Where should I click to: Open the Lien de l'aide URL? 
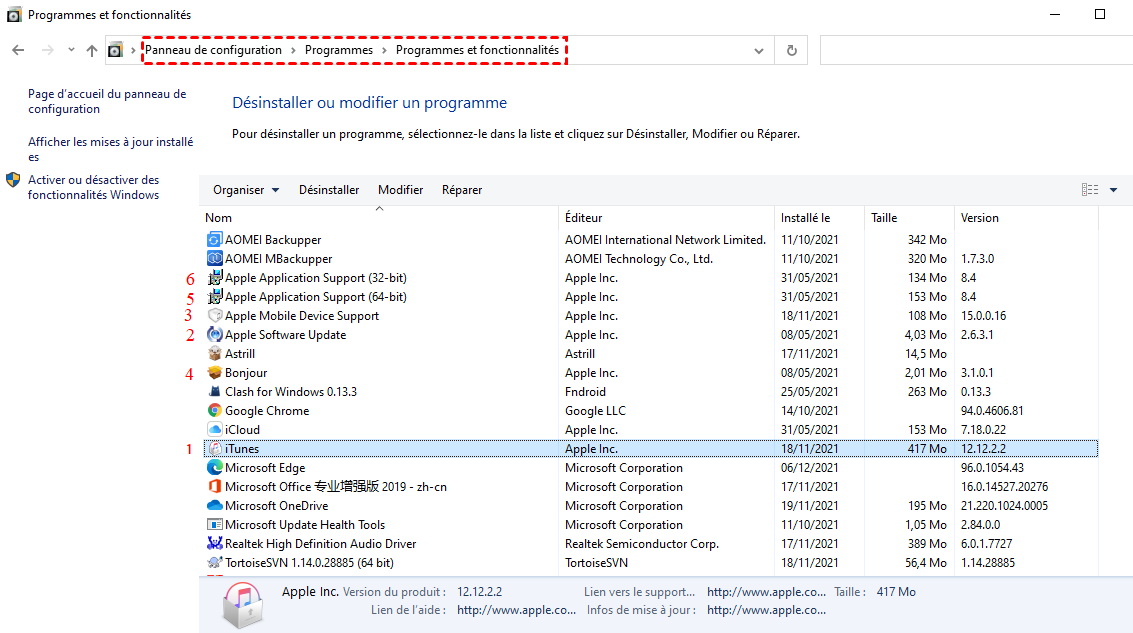(x=516, y=610)
